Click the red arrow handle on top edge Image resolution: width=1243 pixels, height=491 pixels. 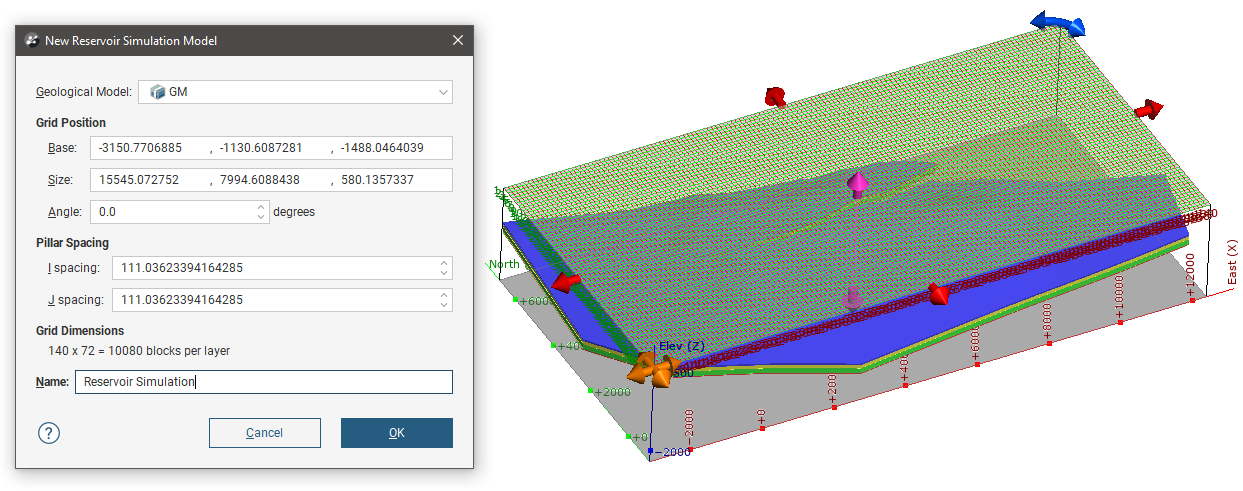click(x=775, y=97)
